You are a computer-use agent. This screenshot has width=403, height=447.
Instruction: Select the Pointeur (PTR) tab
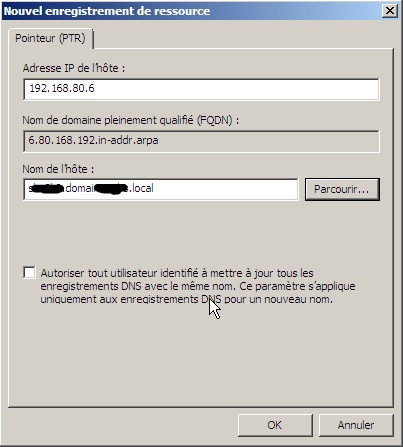[51, 38]
